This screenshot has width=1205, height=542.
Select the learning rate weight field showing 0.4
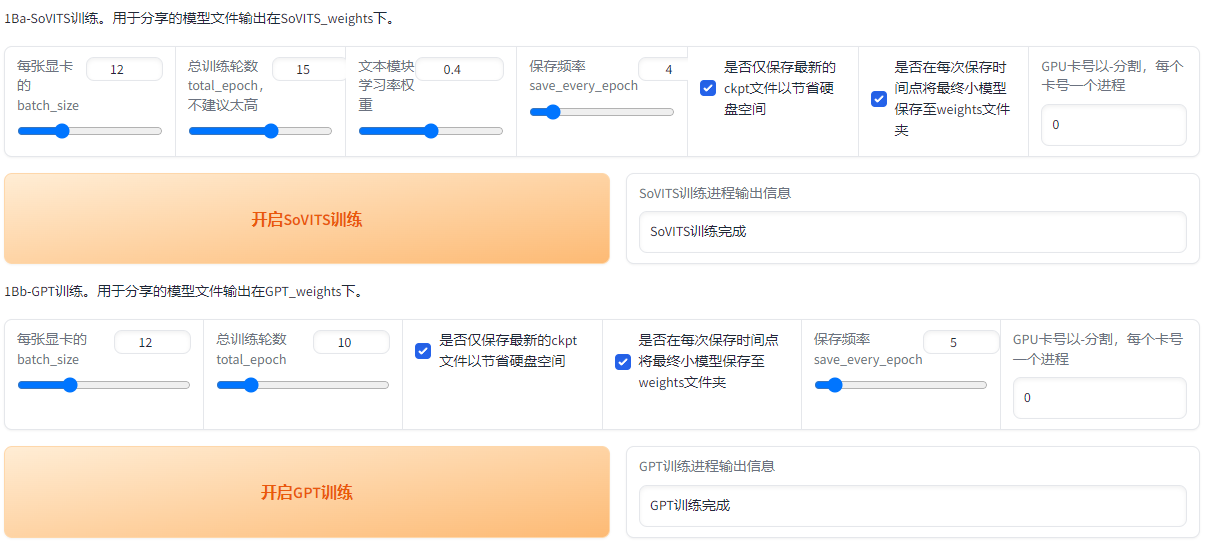pyautogui.click(x=460, y=69)
